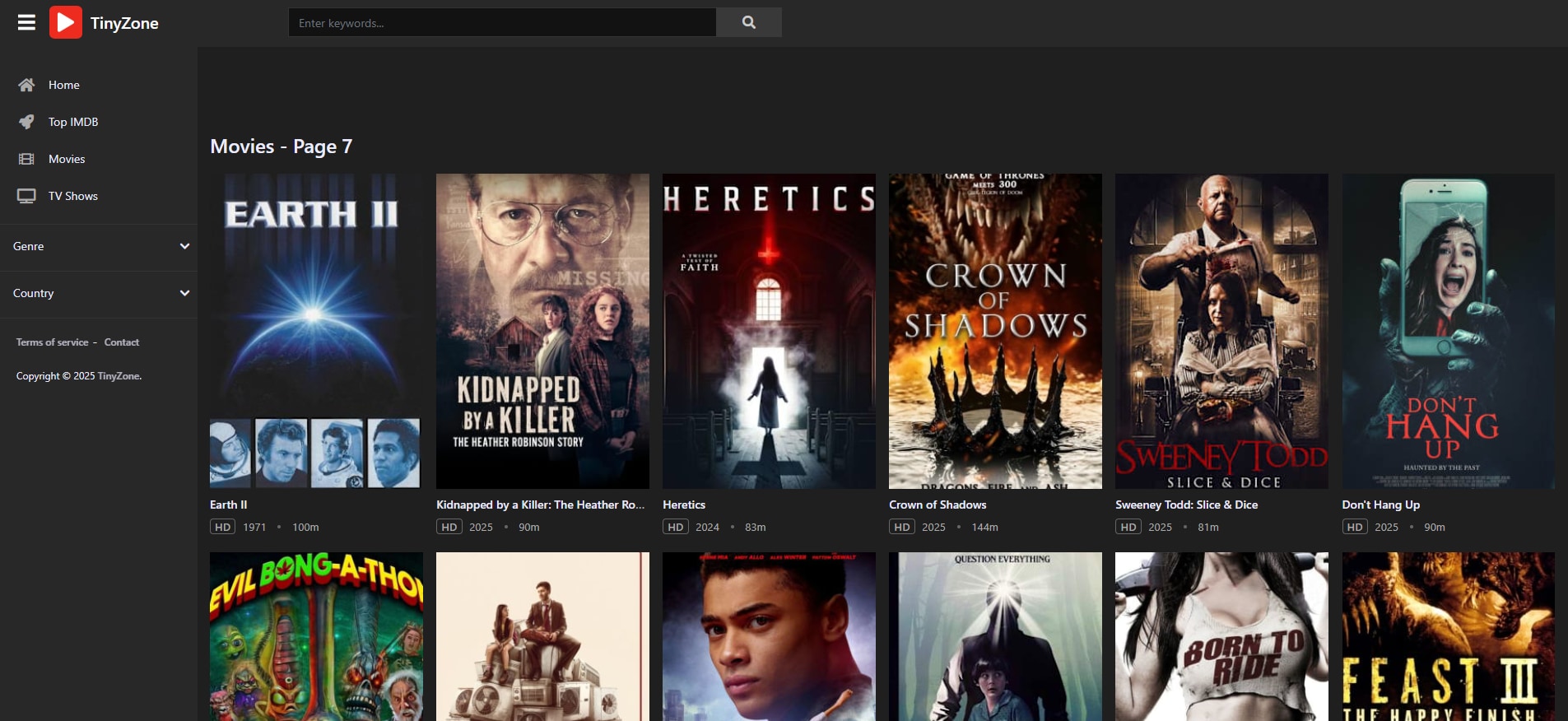The image size is (1568, 721).
Task: Click the 81m runtime under Sweeney Todd
Action: [1208, 527]
